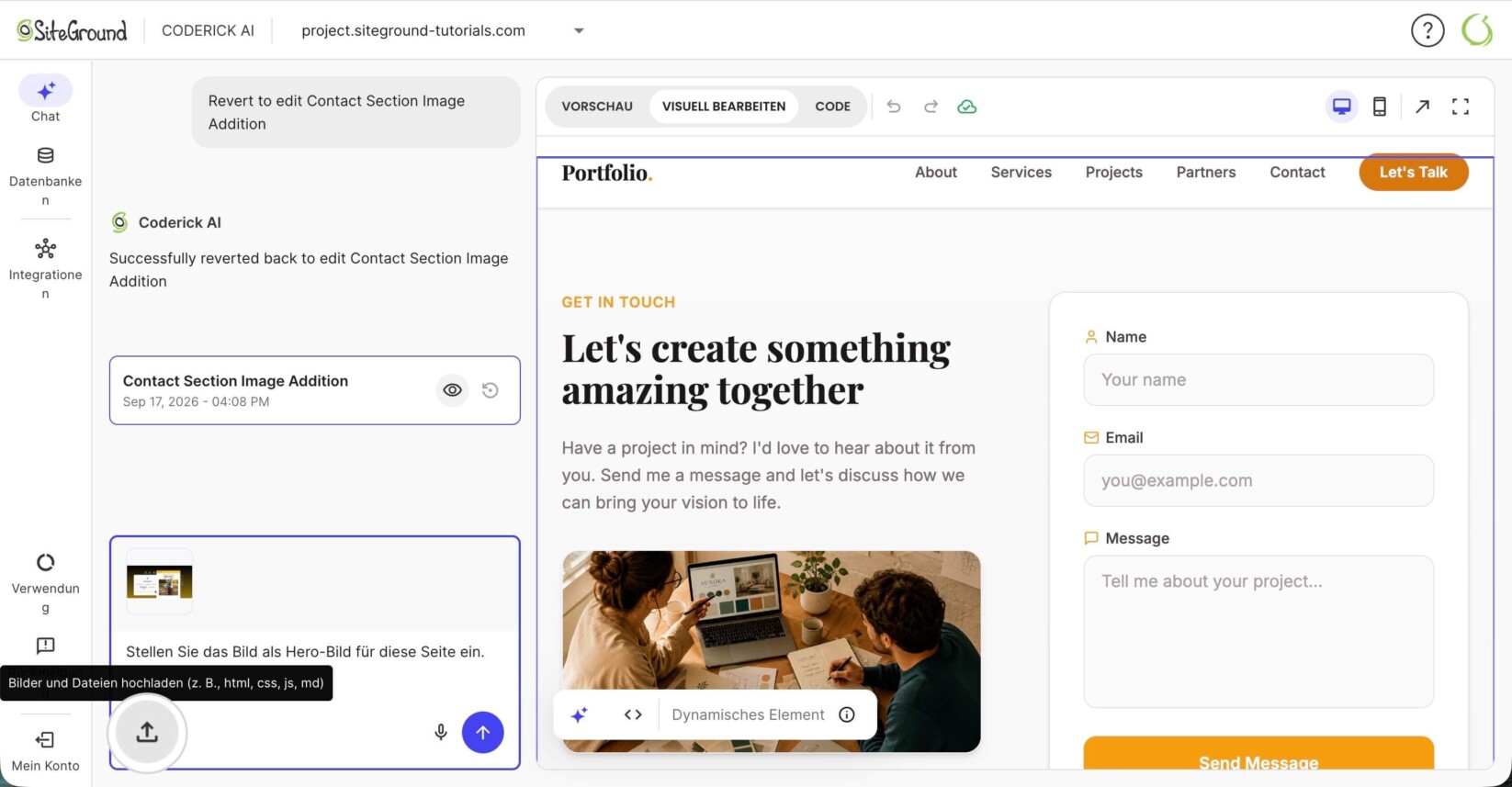Viewport: 1512px width, 787px height.
Task: Click the code brackets icon on element toolbar
Action: [x=633, y=714]
